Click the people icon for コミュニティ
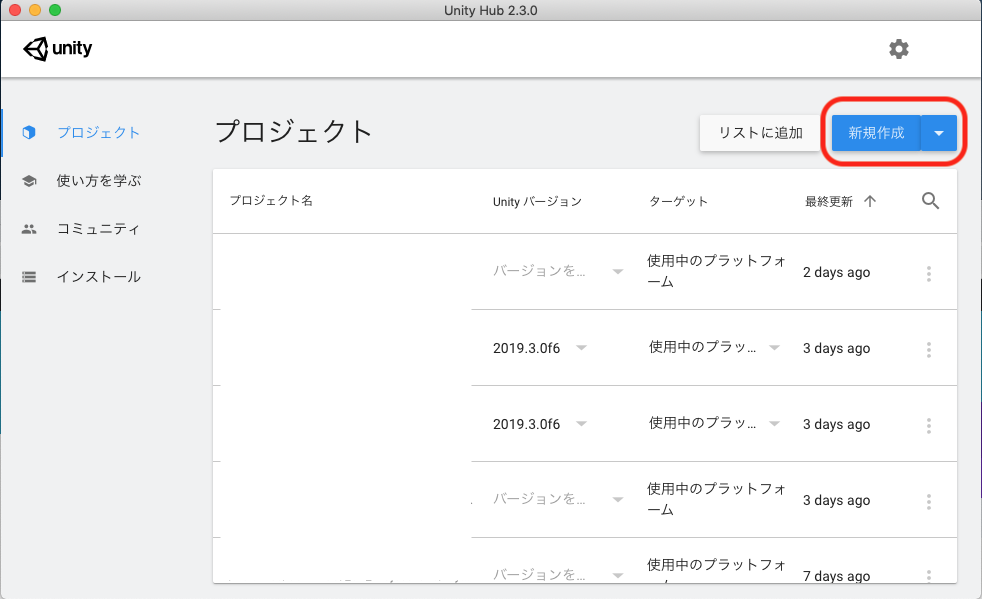Viewport: 982px width, 599px height. point(29,229)
